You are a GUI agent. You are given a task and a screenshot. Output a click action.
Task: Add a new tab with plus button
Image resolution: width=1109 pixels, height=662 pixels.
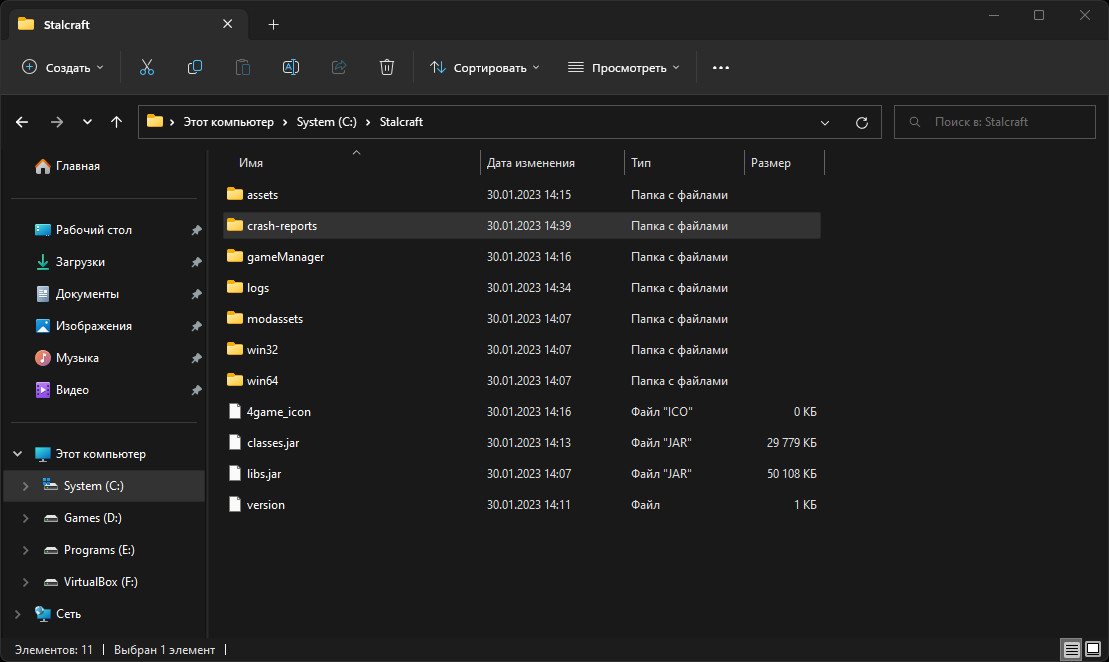point(274,24)
